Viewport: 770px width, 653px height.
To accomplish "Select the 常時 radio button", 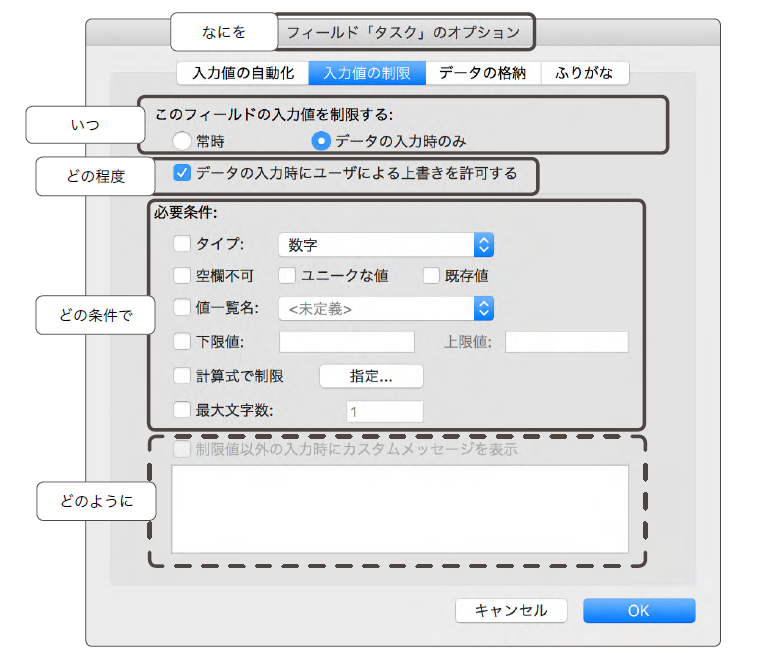I will coord(182,141).
